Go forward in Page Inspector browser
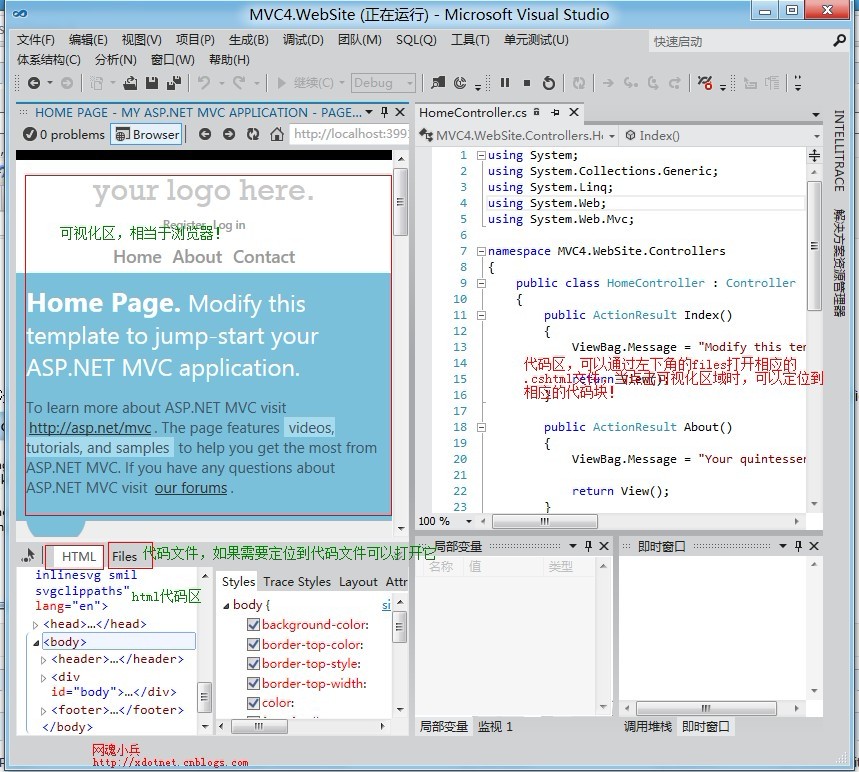 tap(228, 134)
